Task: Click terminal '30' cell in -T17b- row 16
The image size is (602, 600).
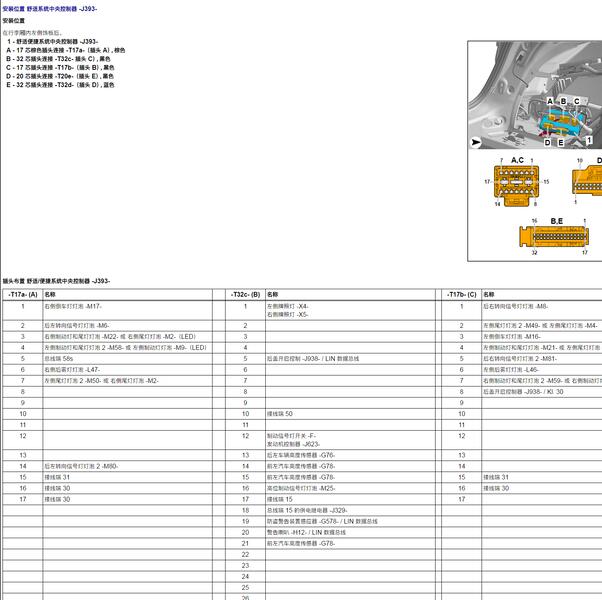Action: coord(542,488)
